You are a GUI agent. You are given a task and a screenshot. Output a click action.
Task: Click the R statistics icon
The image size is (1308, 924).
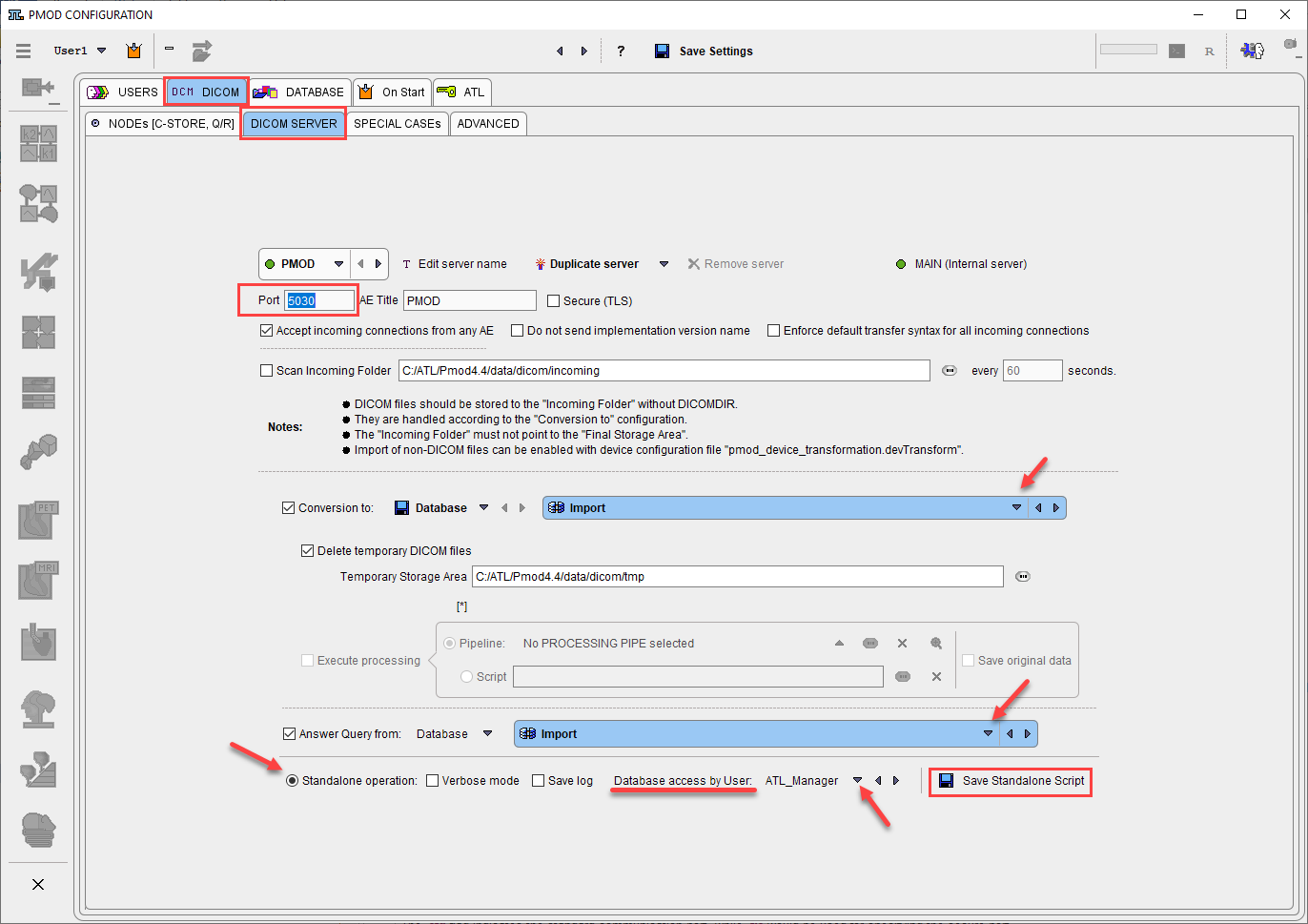click(1209, 51)
